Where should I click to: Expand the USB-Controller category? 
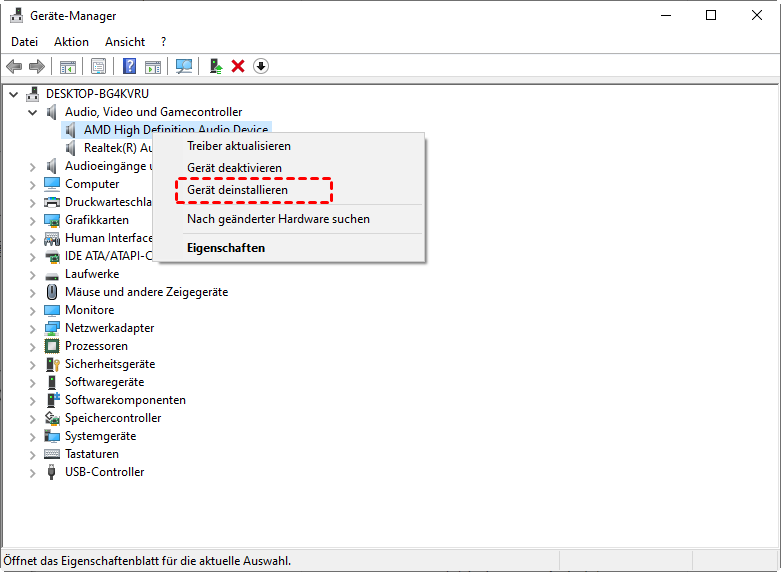pyautogui.click(x=33, y=472)
